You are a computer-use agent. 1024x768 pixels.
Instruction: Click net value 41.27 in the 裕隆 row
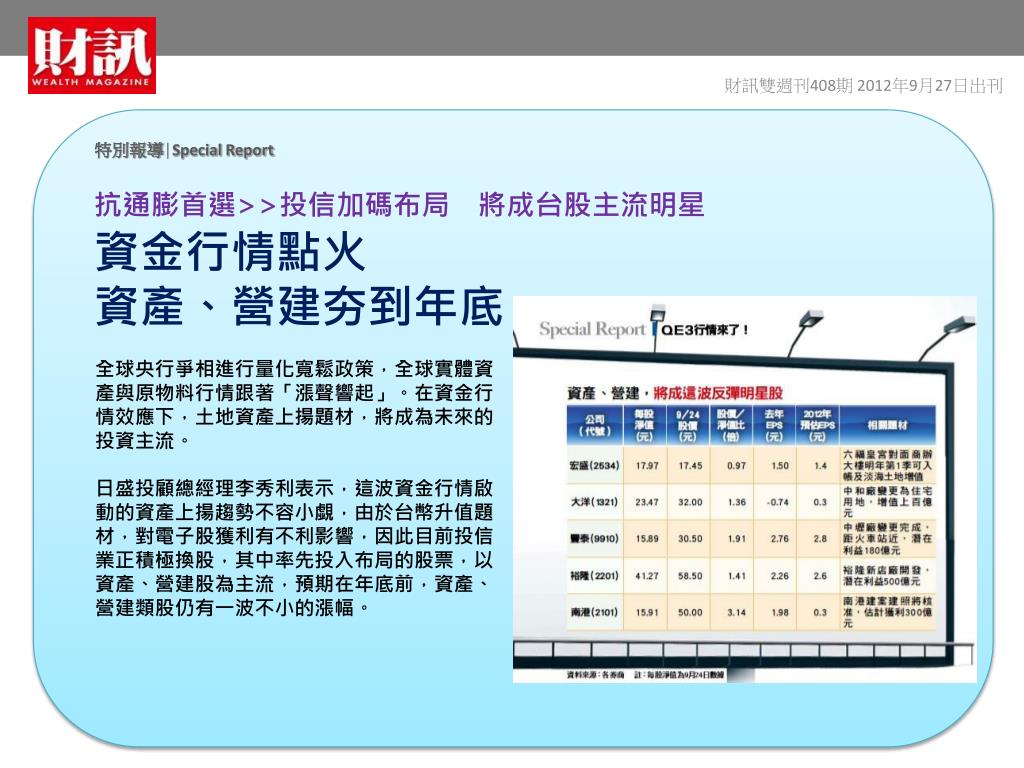647,575
